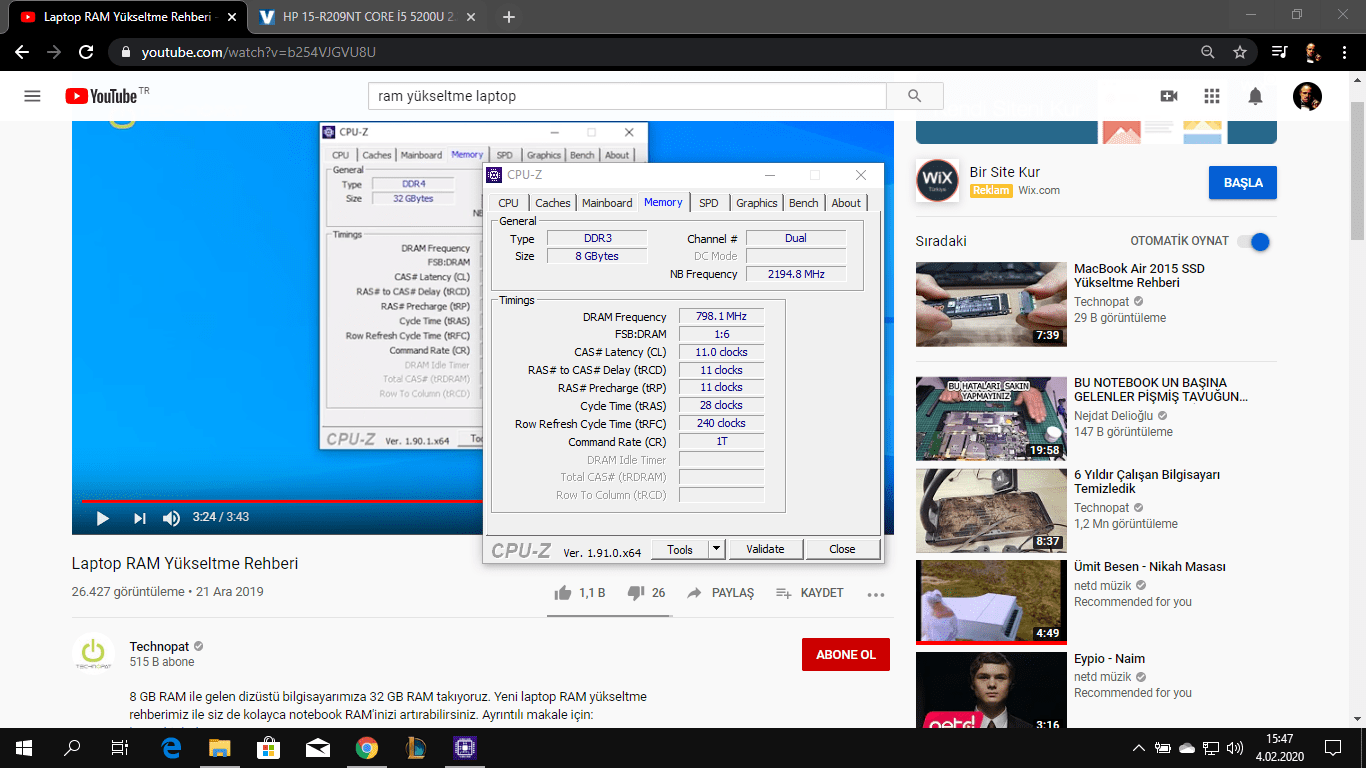This screenshot has width=1366, height=768.
Task: Click the Chrome address bar URL
Action: [x=258, y=52]
